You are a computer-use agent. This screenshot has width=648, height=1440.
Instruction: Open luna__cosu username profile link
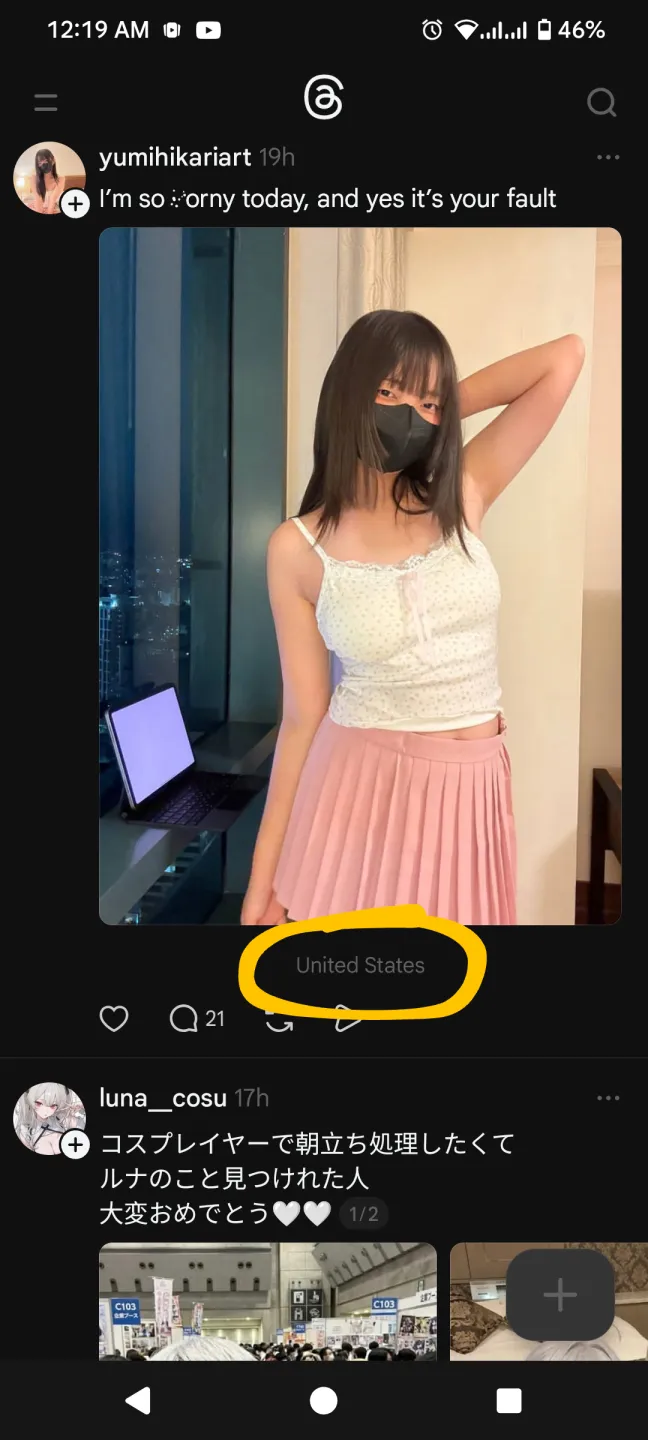click(x=163, y=1098)
